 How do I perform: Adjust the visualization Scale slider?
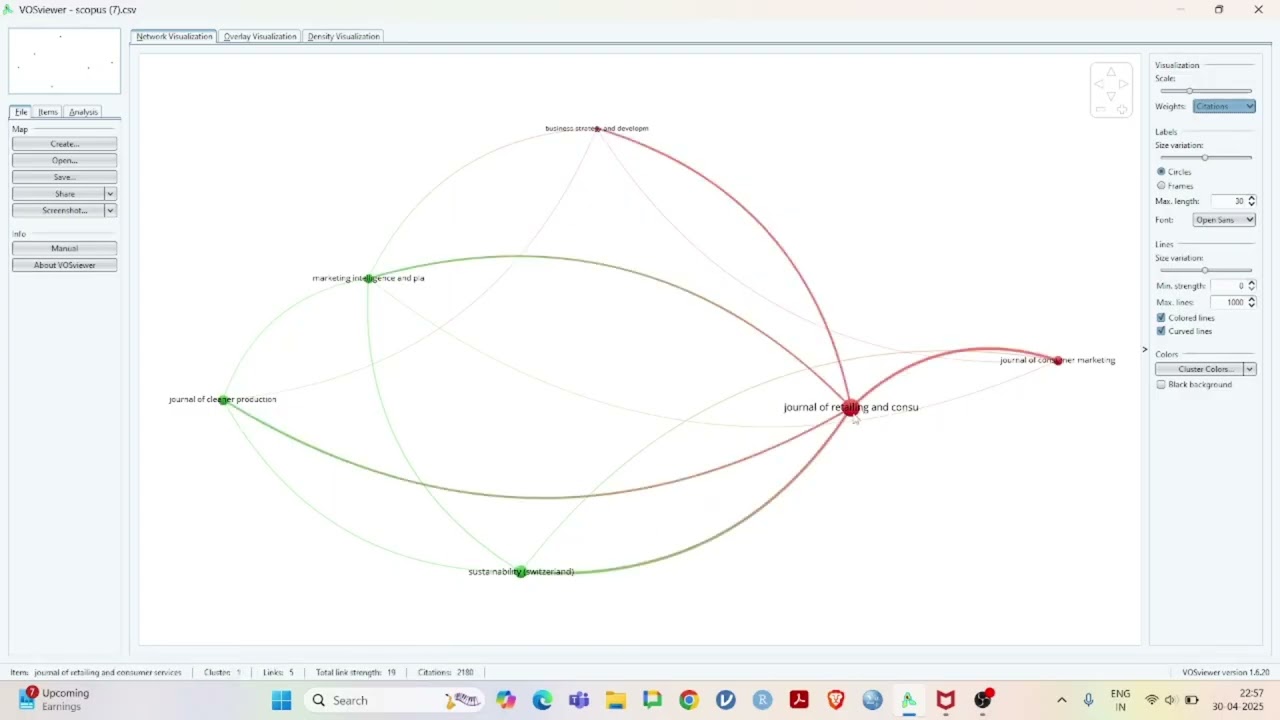[x=1206, y=91]
